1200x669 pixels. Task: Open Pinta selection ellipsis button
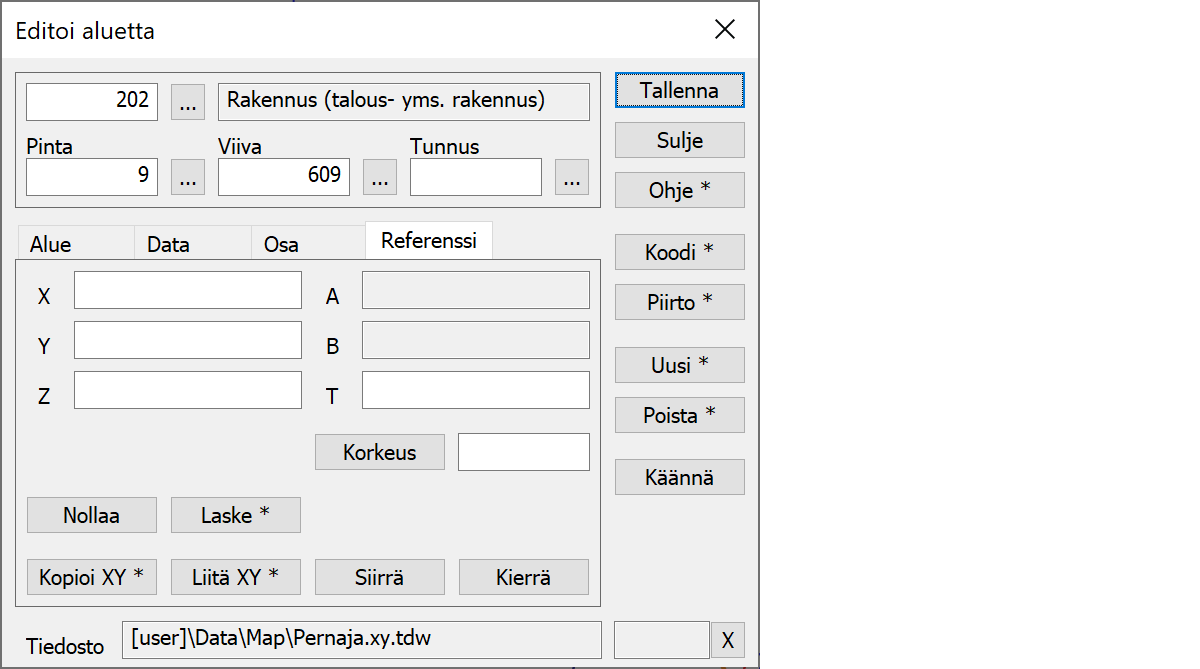pos(188,177)
